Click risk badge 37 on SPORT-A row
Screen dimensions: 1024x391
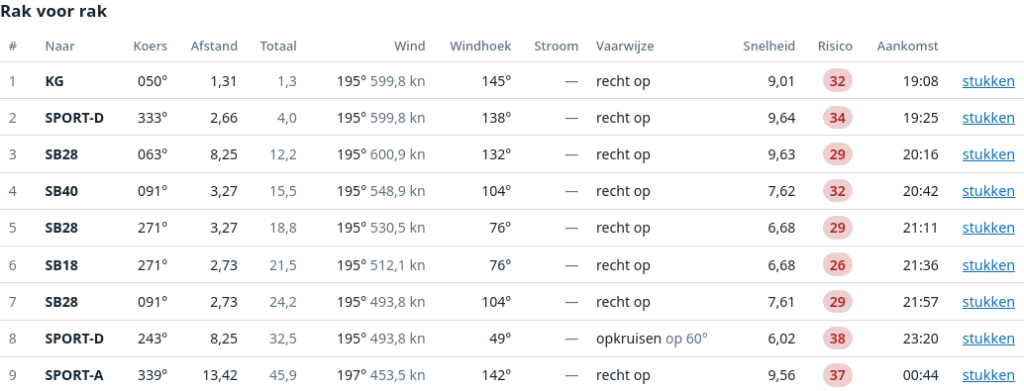[x=837, y=375]
